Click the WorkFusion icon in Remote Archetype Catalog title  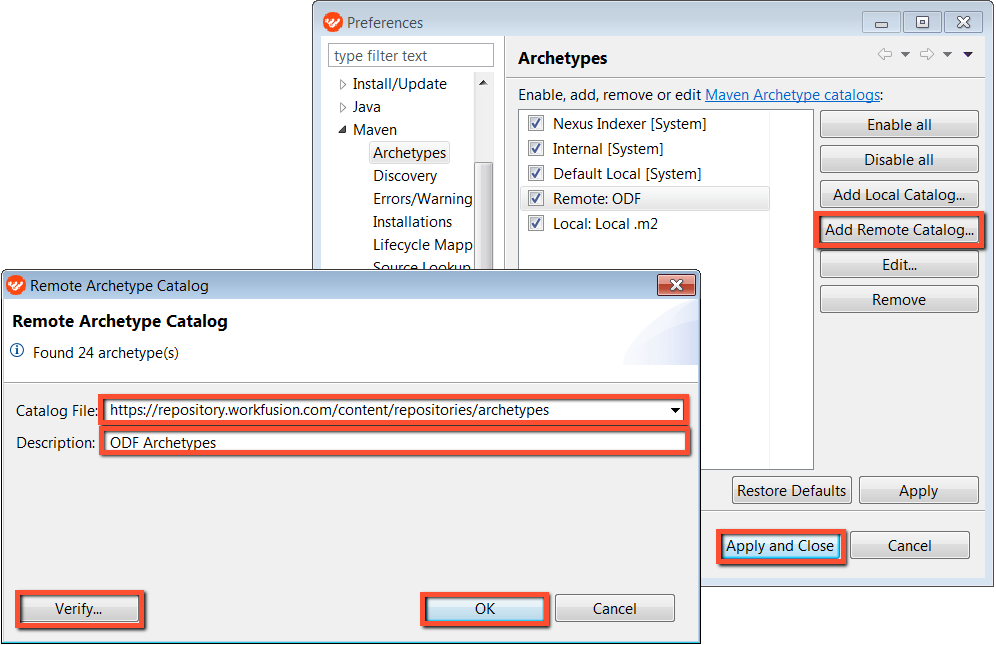point(15,285)
